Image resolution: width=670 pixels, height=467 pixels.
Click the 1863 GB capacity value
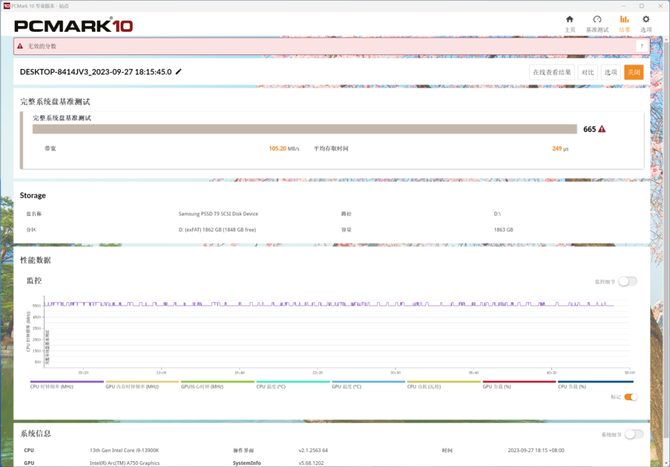click(x=503, y=229)
